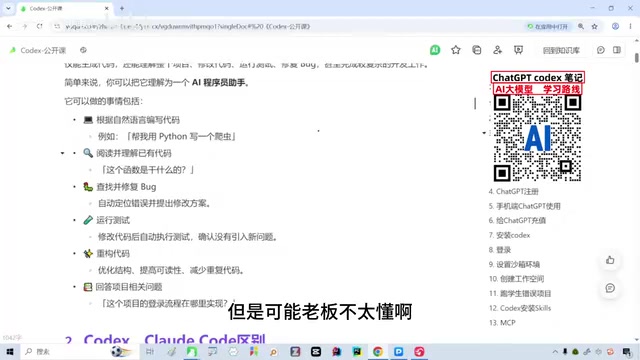
Task: Jump to outline item 7. 安装codex
Action: [509, 235]
